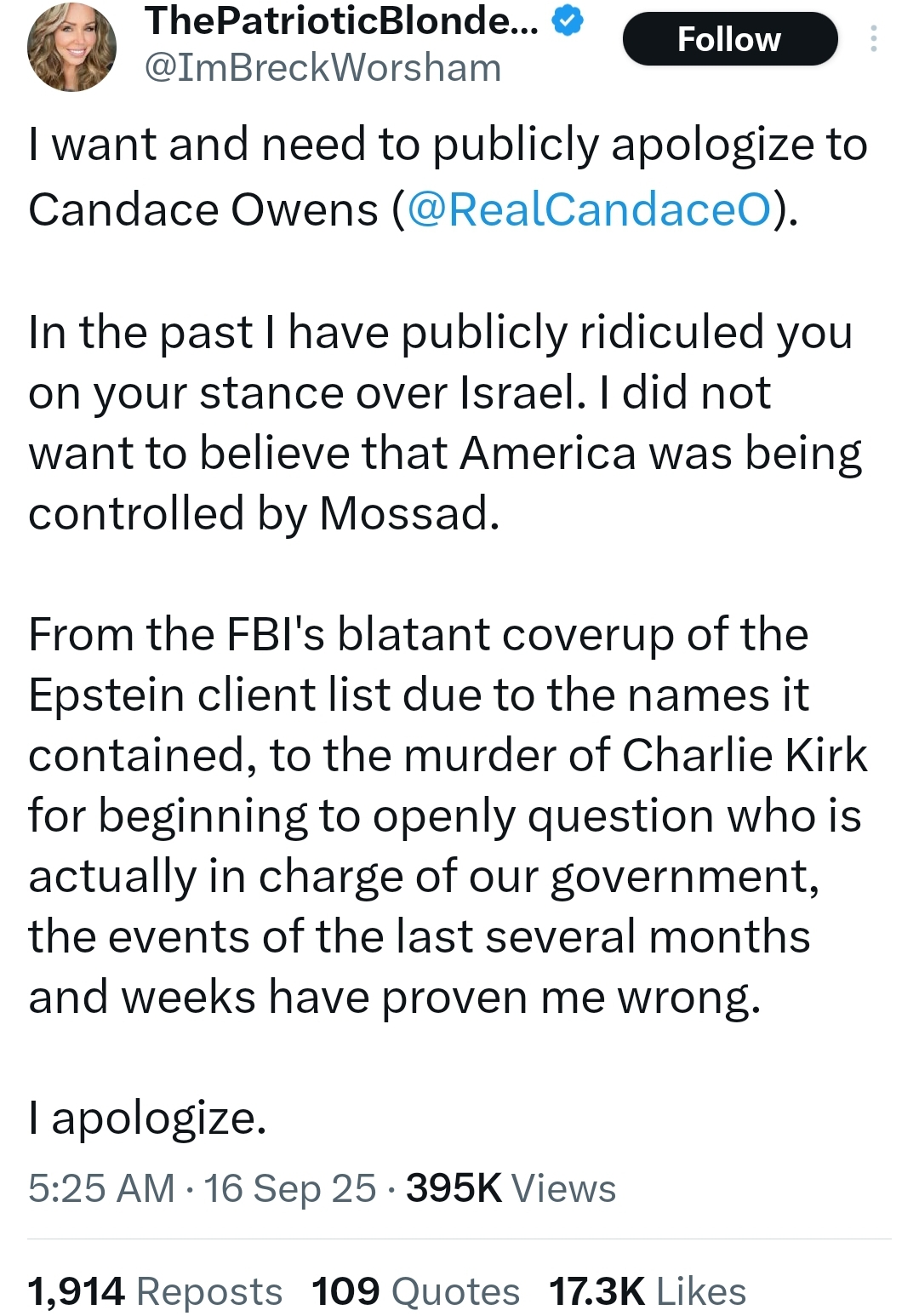
Task: Open the @RealCandaceO mention
Action: [x=589, y=209]
